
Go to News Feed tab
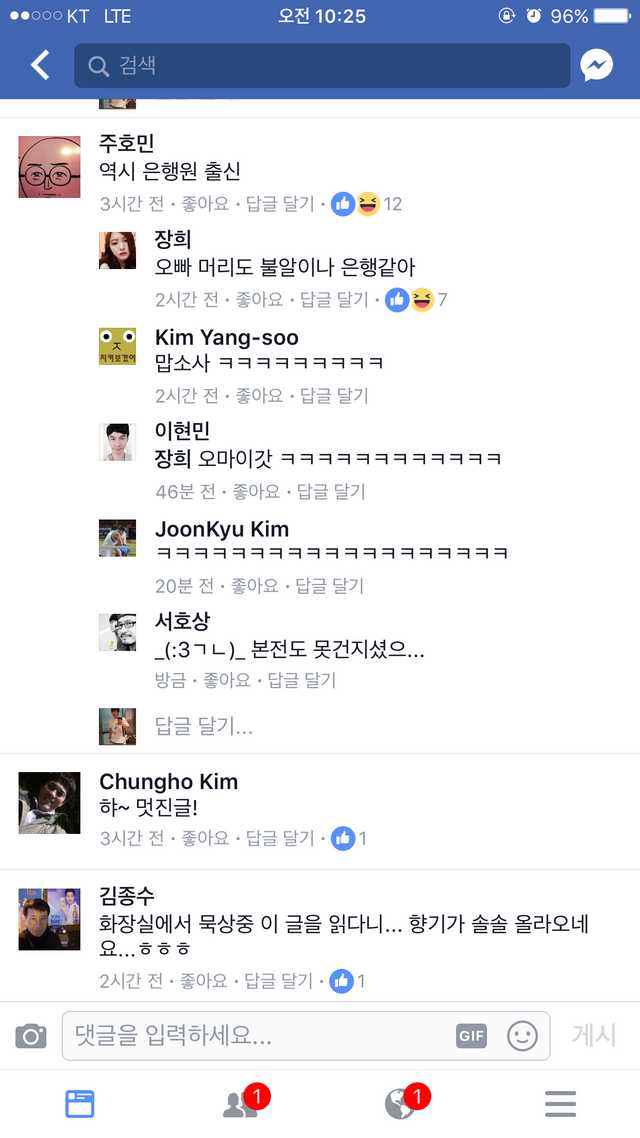[80, 1103]
